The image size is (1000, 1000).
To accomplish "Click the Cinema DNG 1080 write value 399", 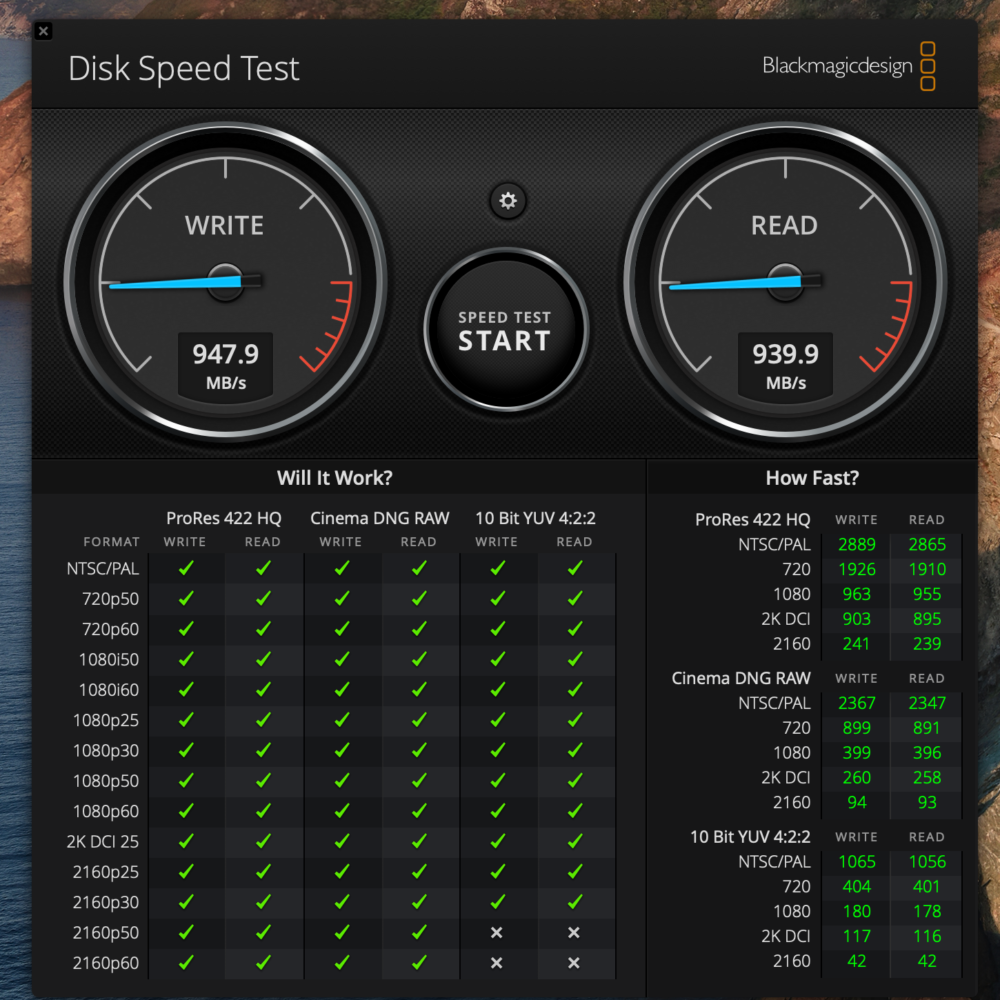I will (857, 753).
